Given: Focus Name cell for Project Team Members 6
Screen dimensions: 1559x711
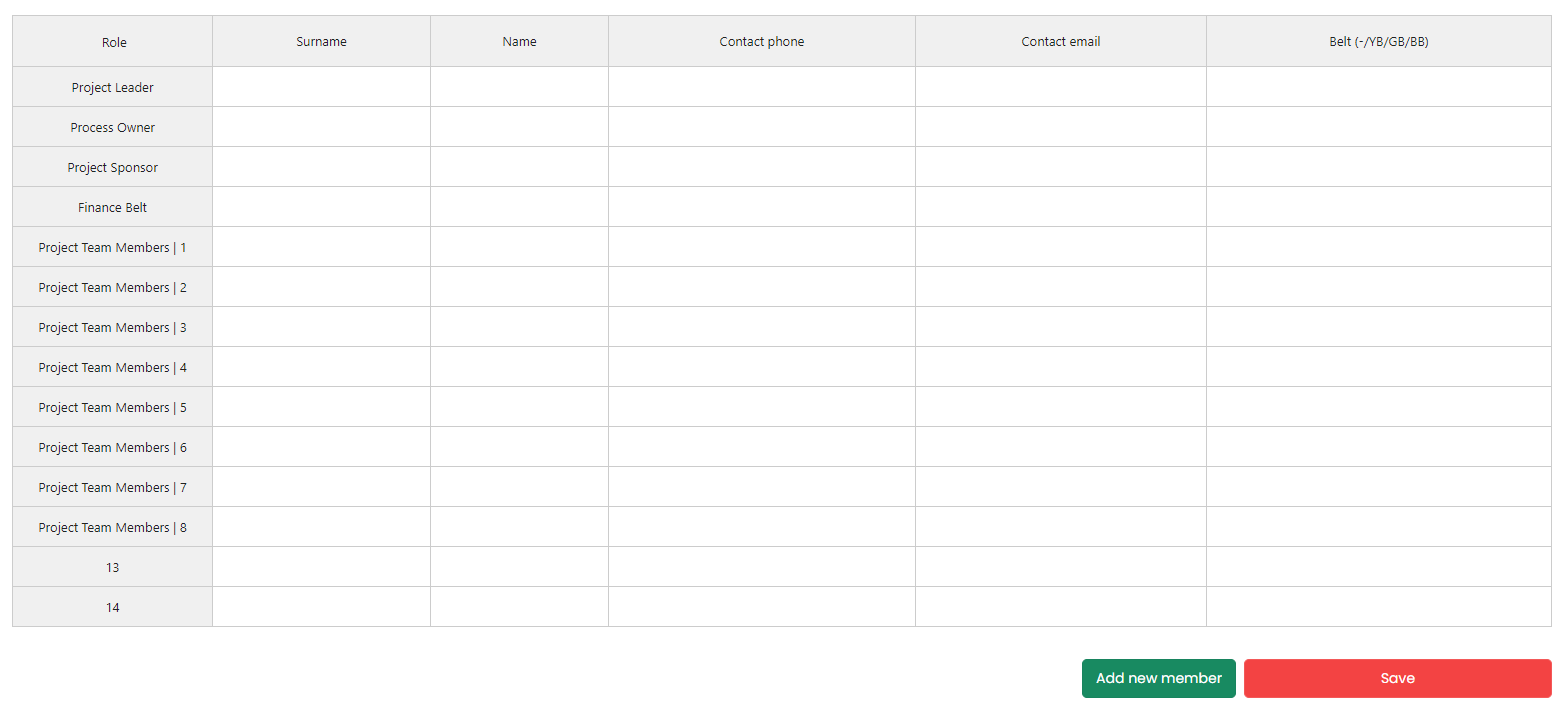Looking at the screenshot, I should (519, 447).
